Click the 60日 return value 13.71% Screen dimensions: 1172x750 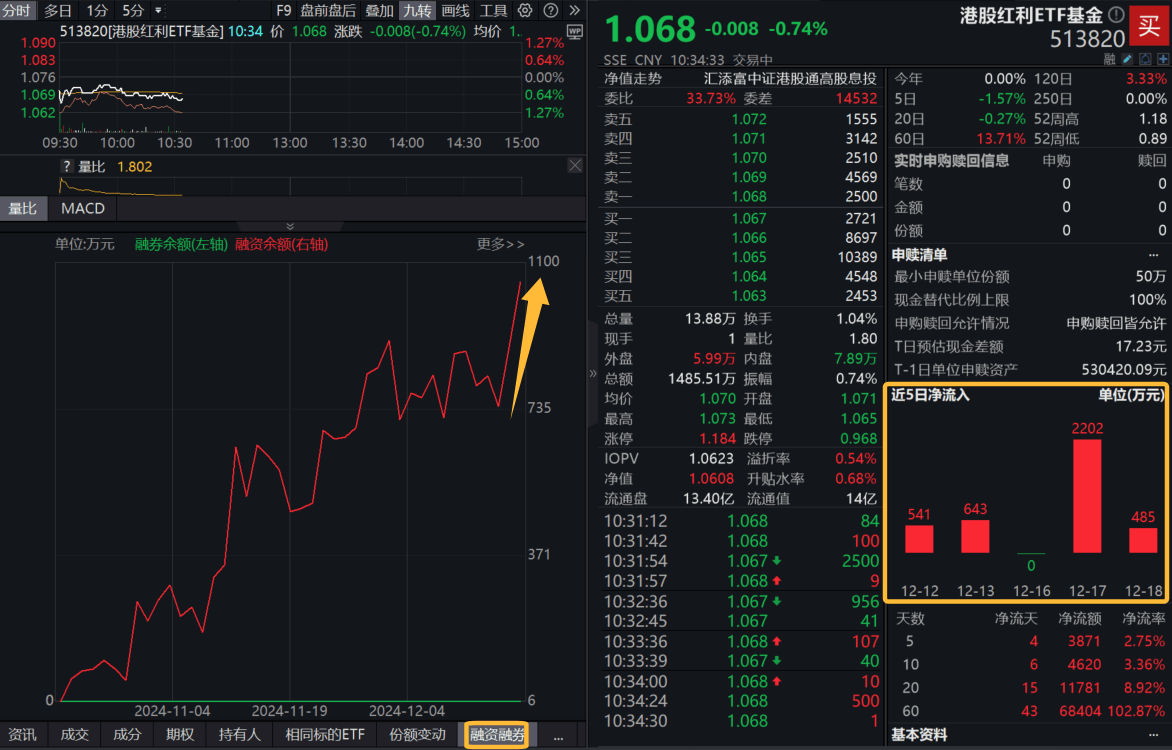click(x=1001, y=138)
